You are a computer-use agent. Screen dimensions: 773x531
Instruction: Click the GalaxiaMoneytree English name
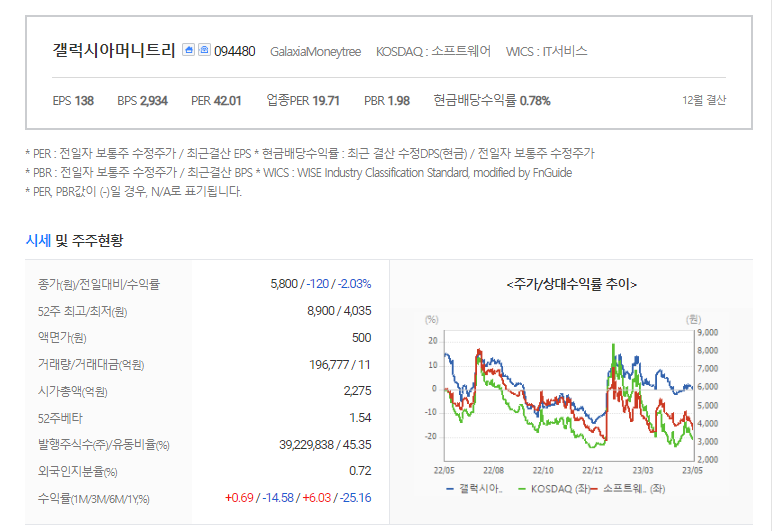(x=316, y=52)
